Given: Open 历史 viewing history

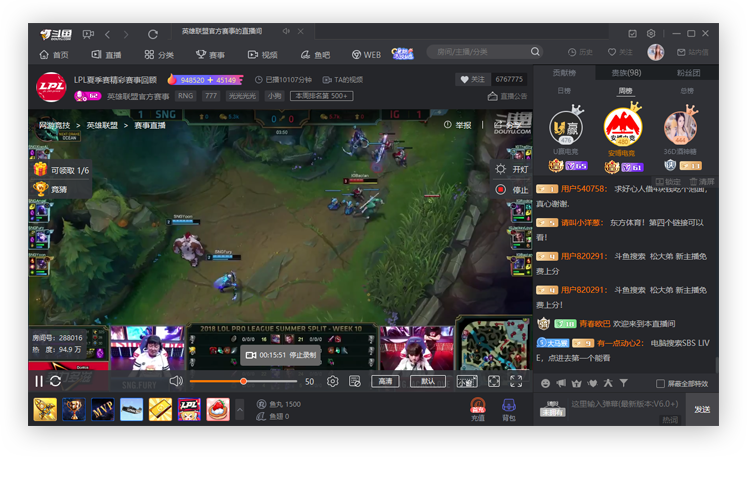Looking at the screenshot, I should tap(580, 52).
